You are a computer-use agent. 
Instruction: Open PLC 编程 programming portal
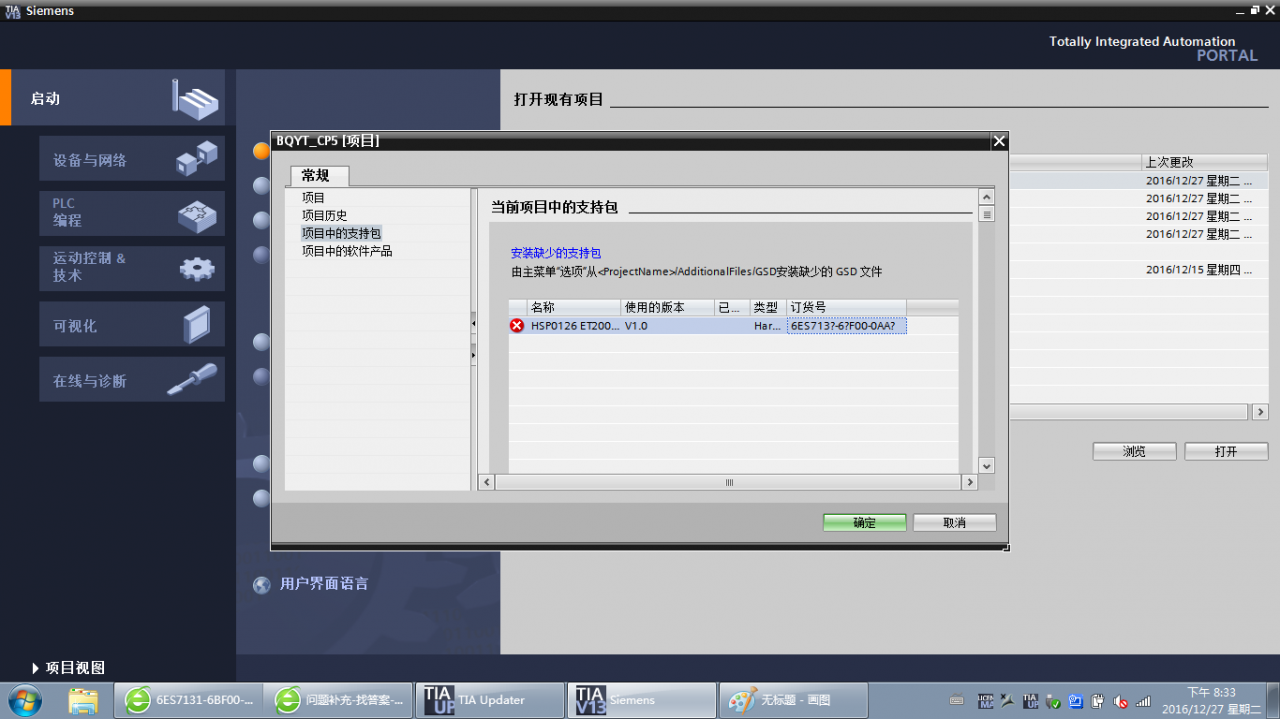(132, 213)
